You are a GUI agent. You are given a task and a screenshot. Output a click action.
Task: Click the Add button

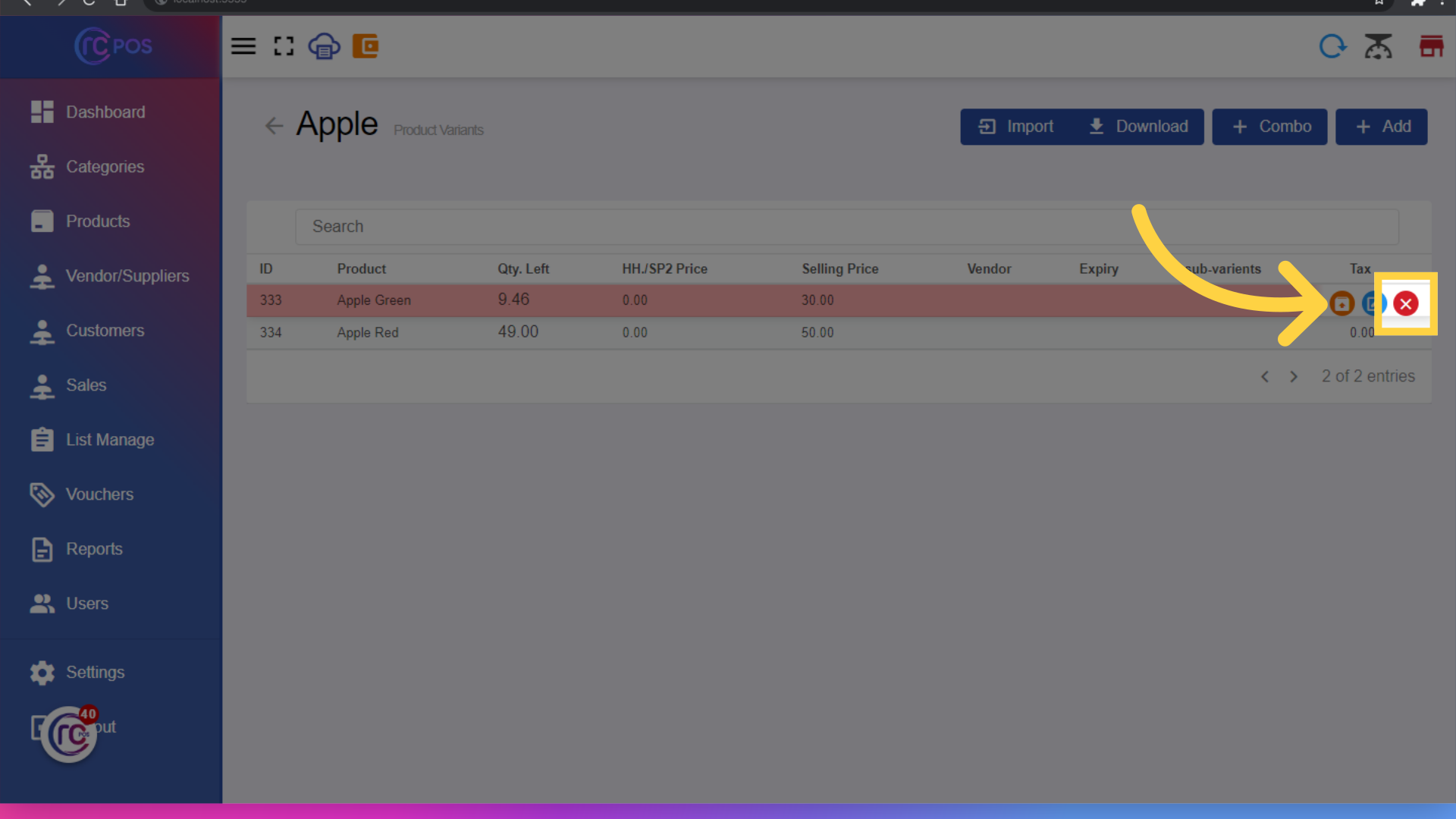(1381, 127)
